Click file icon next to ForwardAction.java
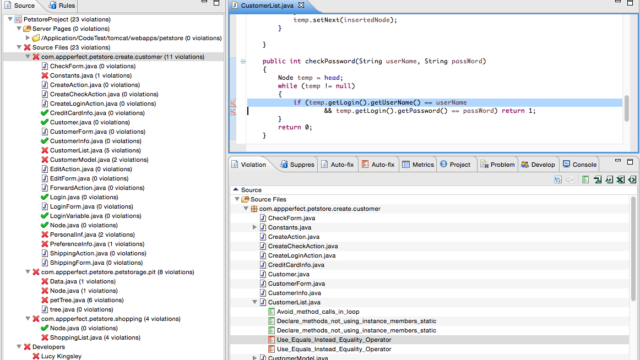Image resolution: width=640 pixels, height=360 pixels. (44, 188)
